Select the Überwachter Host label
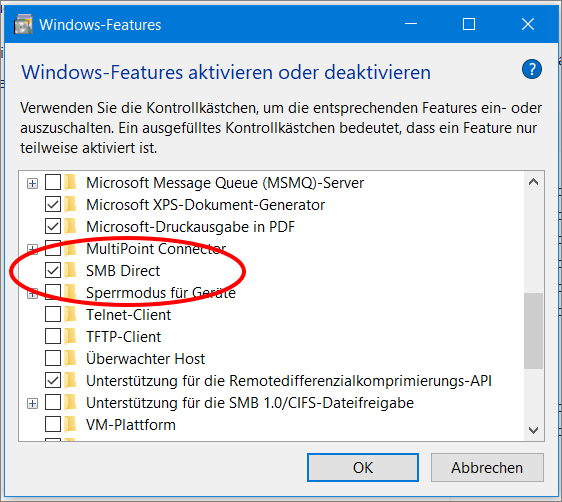The image size is (562, 502). coord(146,359)
